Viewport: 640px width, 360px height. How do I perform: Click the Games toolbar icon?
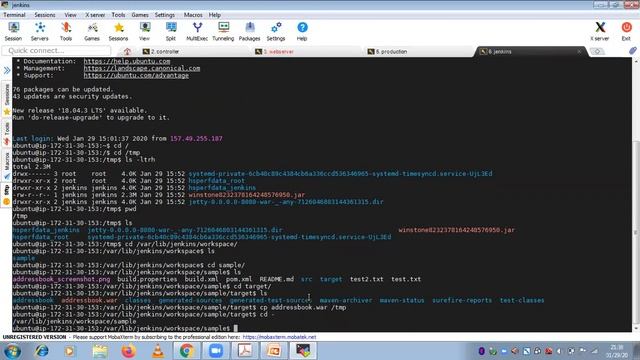(92, 31)
